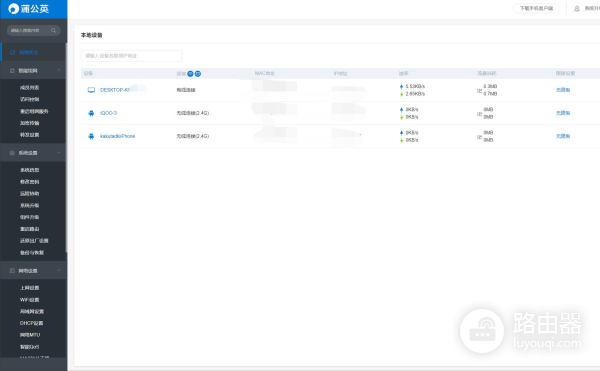Click the upload arrow showing 5.53KB/s

(x=401, y=86)
